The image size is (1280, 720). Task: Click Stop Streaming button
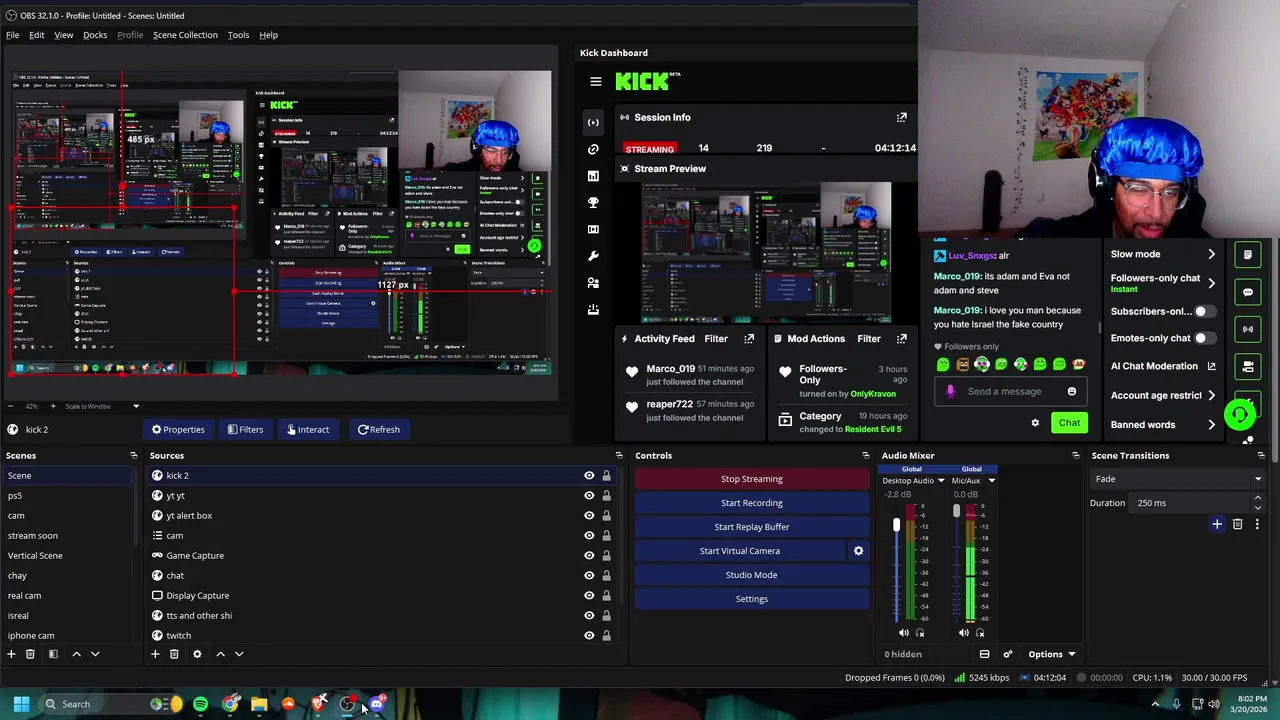click(x=752, y=479)
